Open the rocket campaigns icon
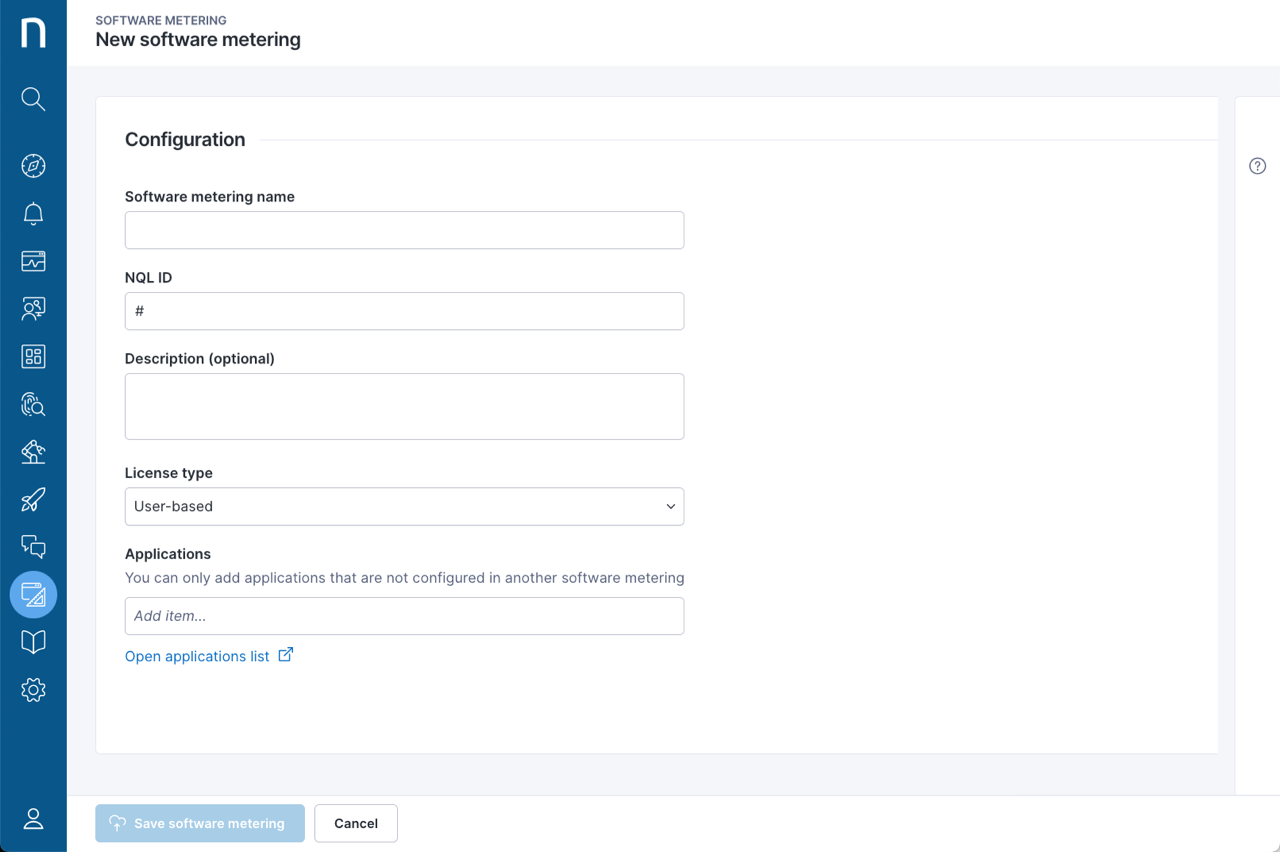The width and height of the screenshot is (1280, 852). [33, 499]
